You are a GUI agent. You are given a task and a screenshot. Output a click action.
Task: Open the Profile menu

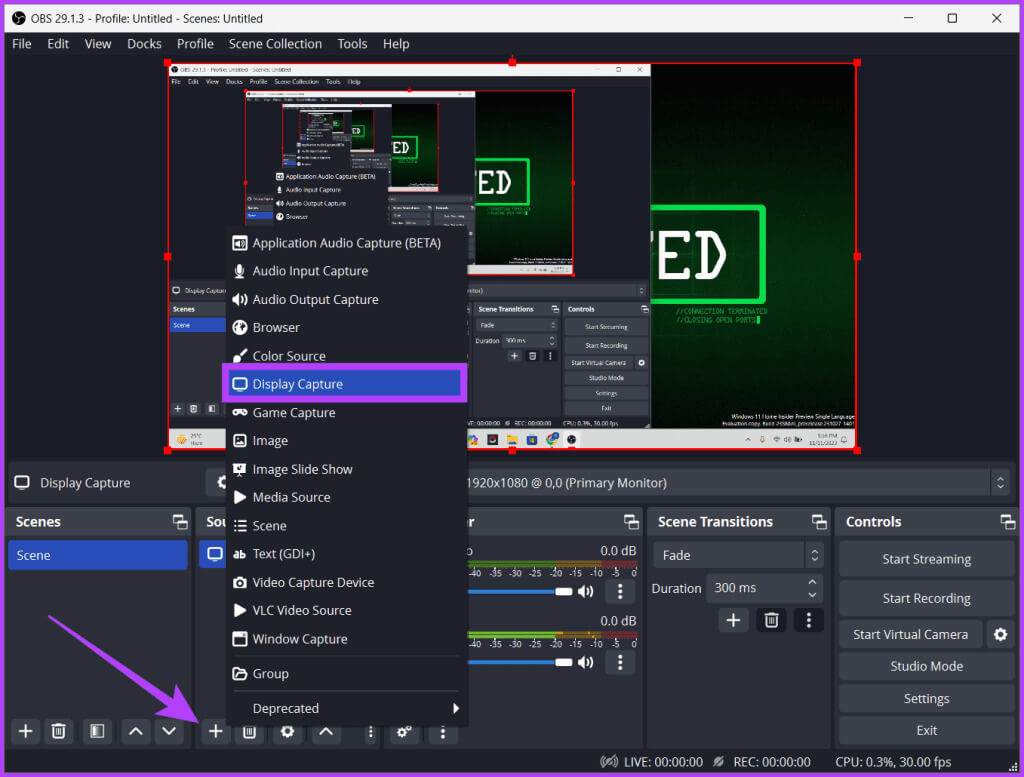click(195, 44)
